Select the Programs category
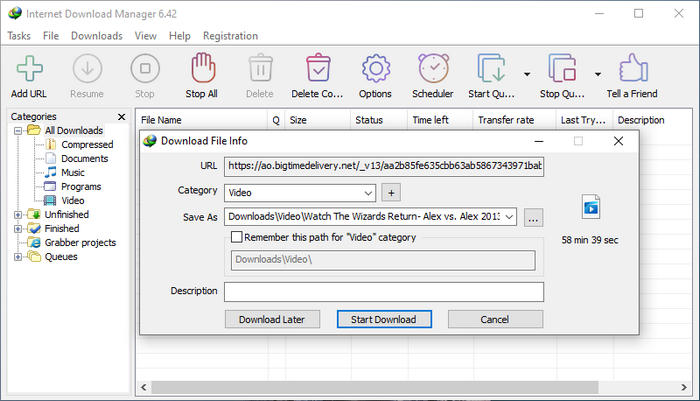700x401 pixels. [81, 187]
